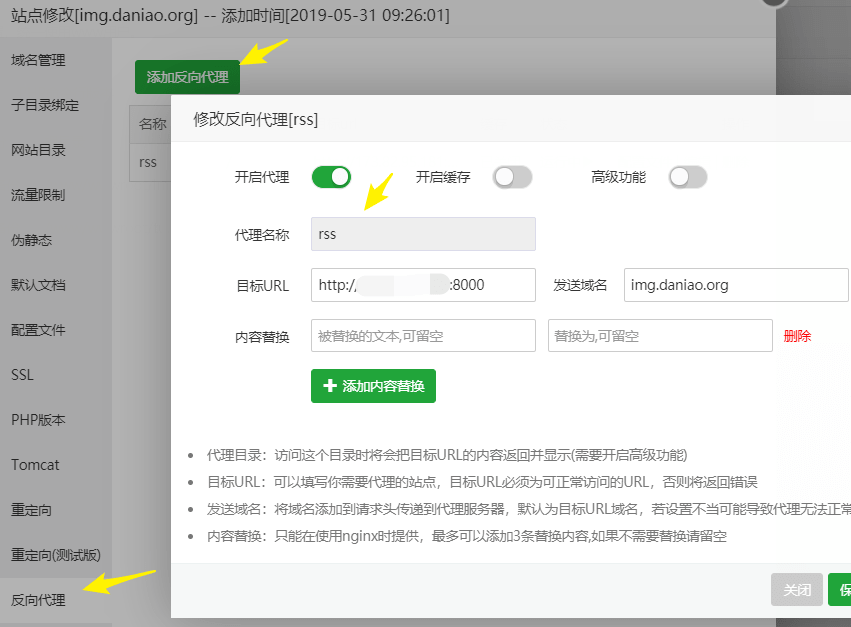Click the 关闭 button
The width and height of the screenshot is (851, 627).
click(x=796, y=589)
